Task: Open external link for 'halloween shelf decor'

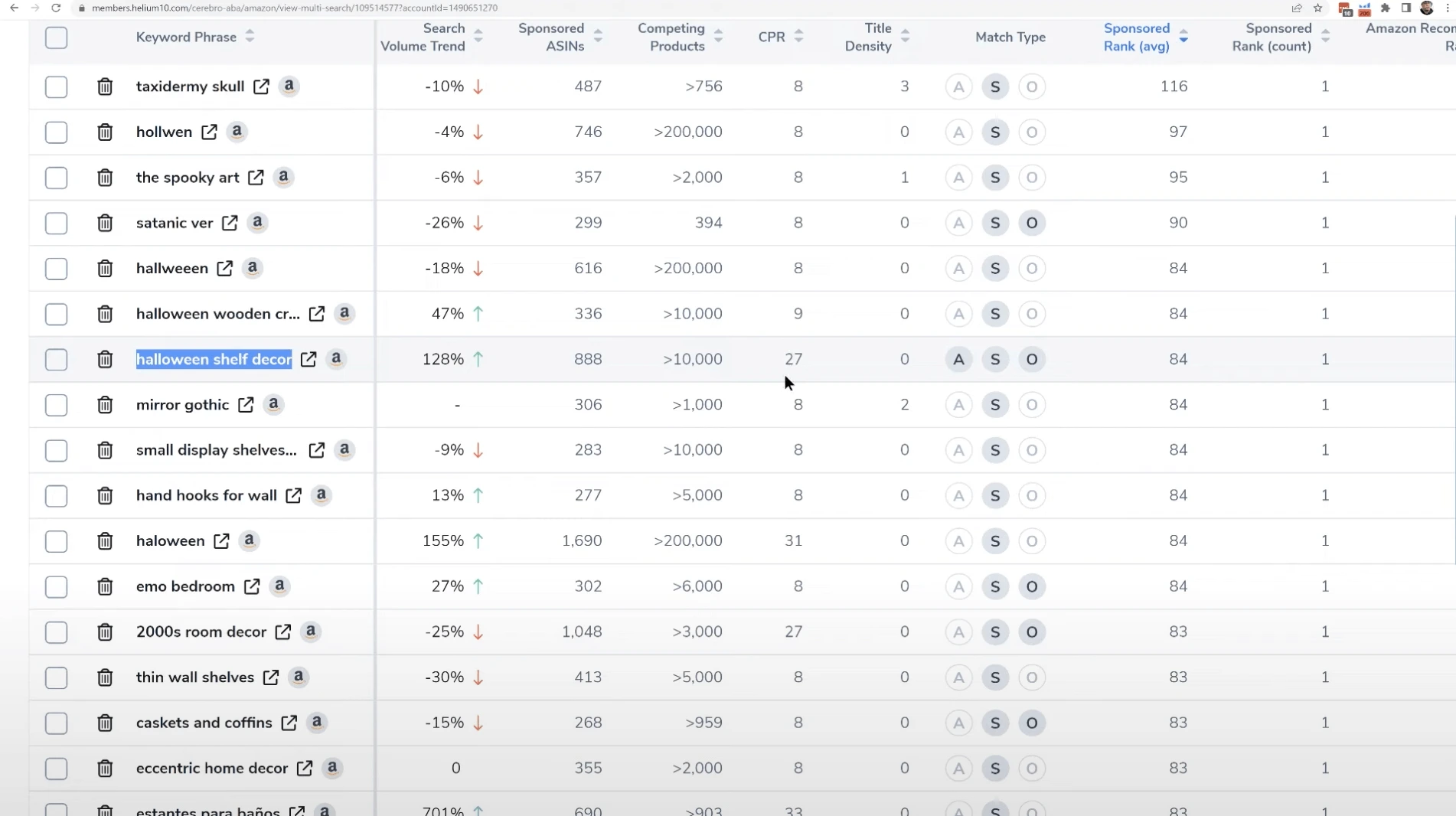Action: (x=309, y=359)
